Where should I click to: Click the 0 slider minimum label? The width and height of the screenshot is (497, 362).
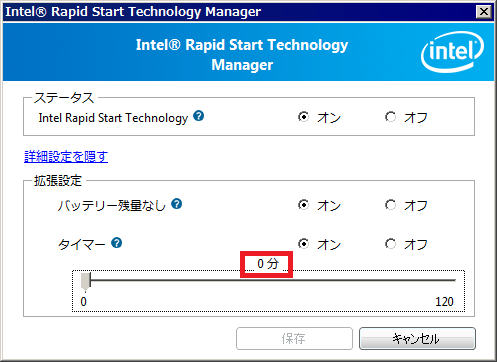click(x=83, y=302)
